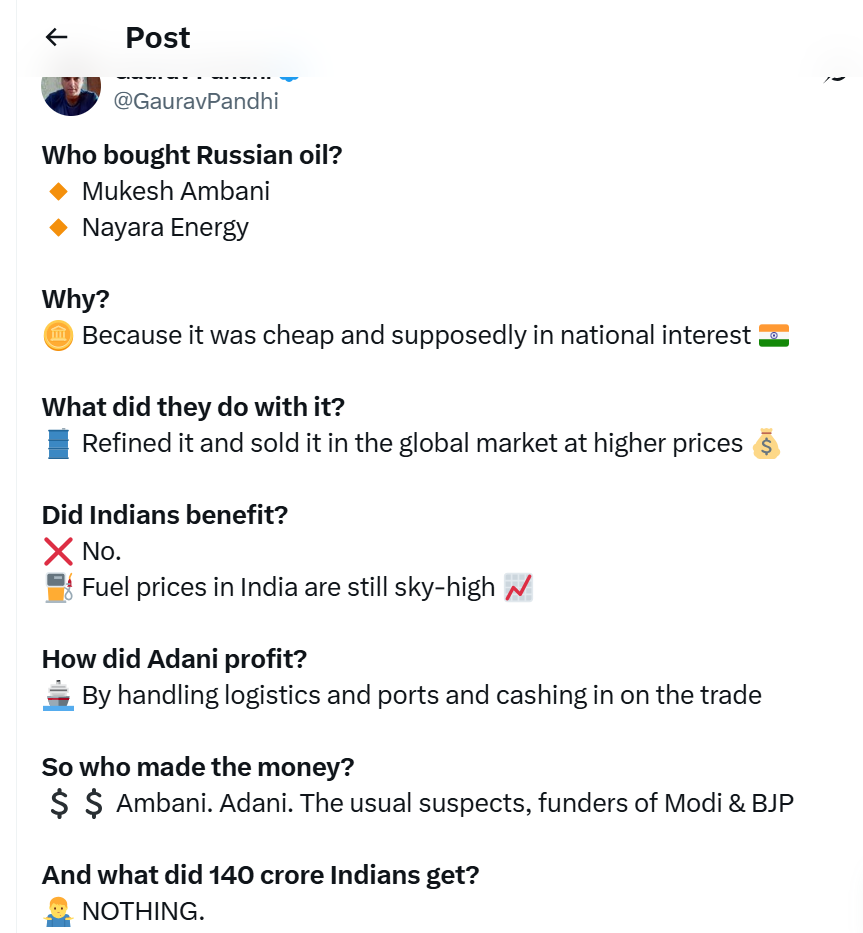Click the shrugging person emoji
Viewport: 863px width, 933px height.
click(58, 911)
